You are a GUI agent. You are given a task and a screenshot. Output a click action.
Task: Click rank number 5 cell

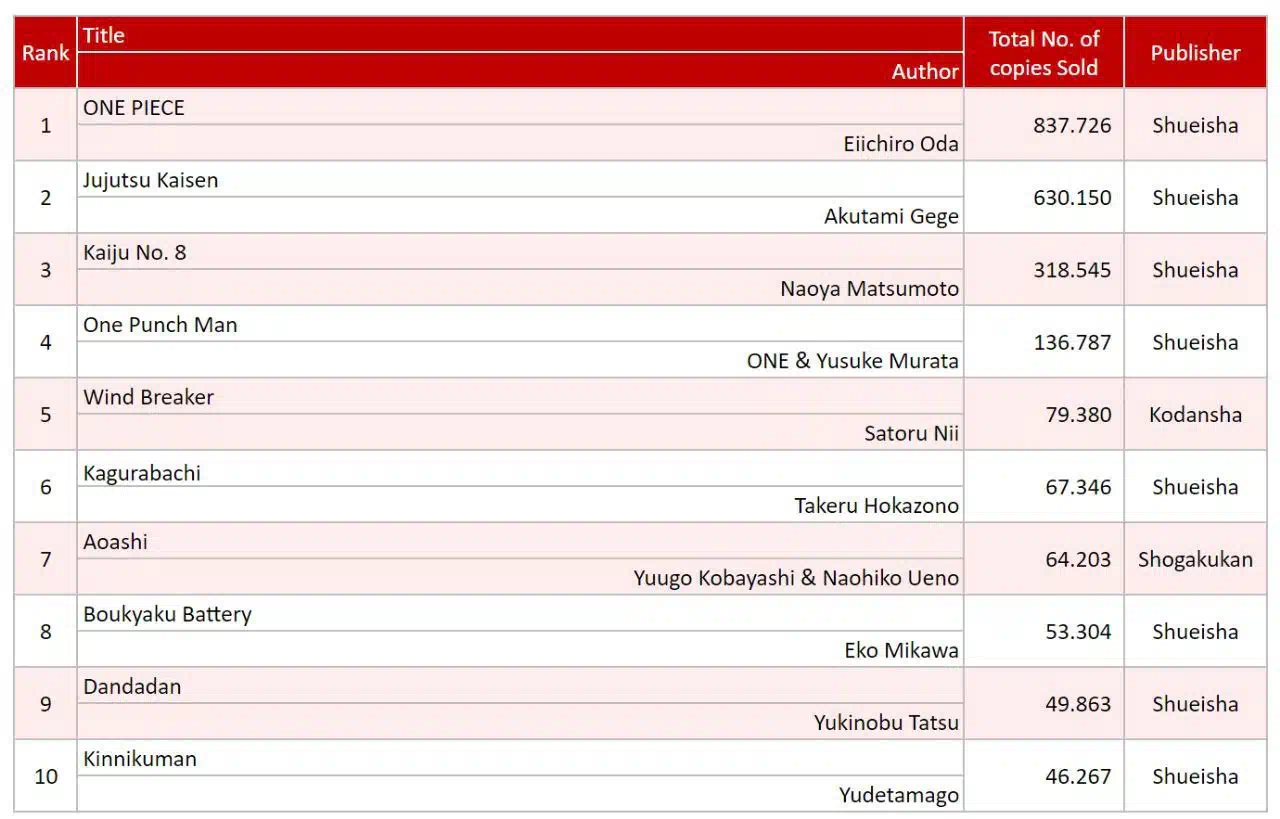click(45, 414)
